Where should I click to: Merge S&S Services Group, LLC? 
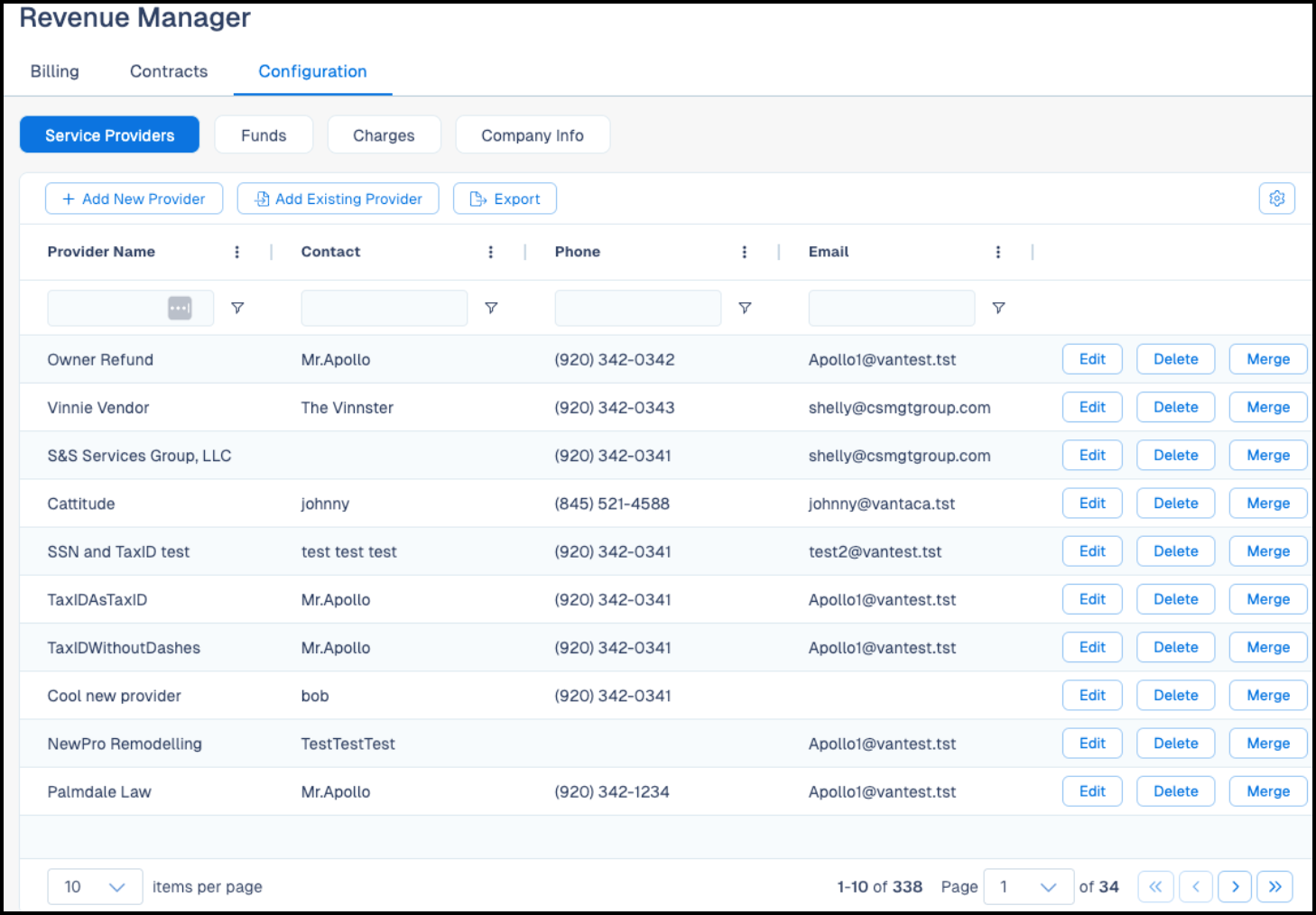click(x=1268, y=455)
